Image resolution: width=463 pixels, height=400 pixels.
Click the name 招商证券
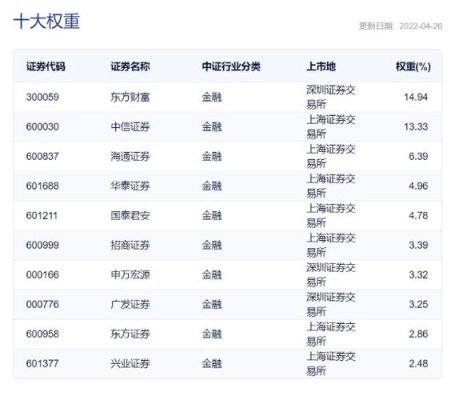point(130,245)
